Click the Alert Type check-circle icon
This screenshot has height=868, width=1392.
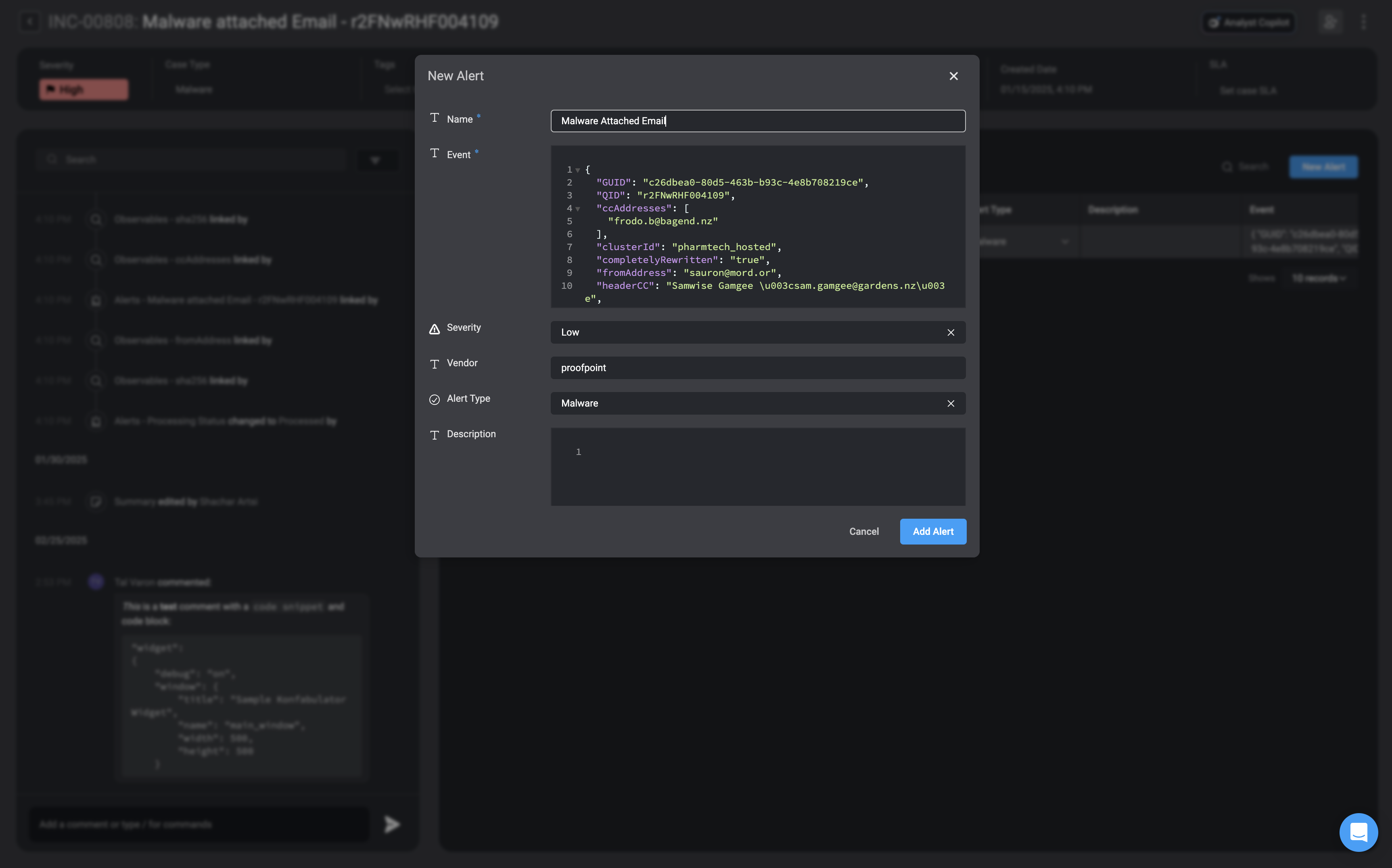point(435,400)
